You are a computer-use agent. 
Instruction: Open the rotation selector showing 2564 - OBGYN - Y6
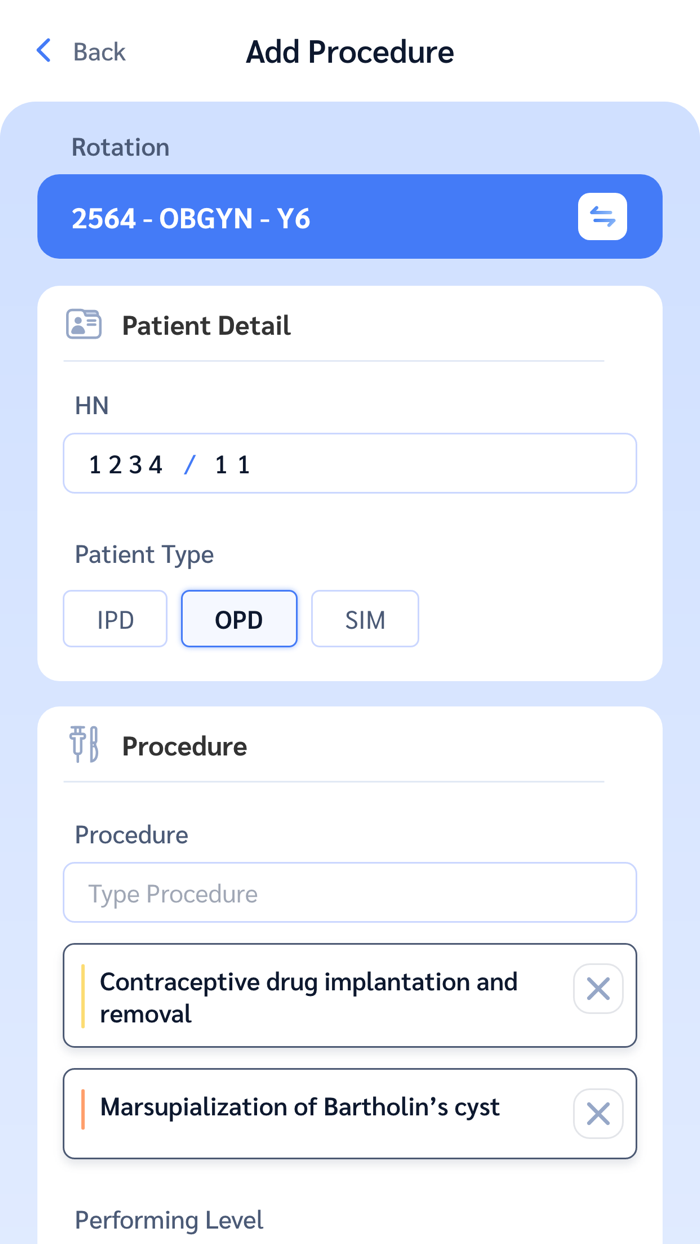(300, 216)
